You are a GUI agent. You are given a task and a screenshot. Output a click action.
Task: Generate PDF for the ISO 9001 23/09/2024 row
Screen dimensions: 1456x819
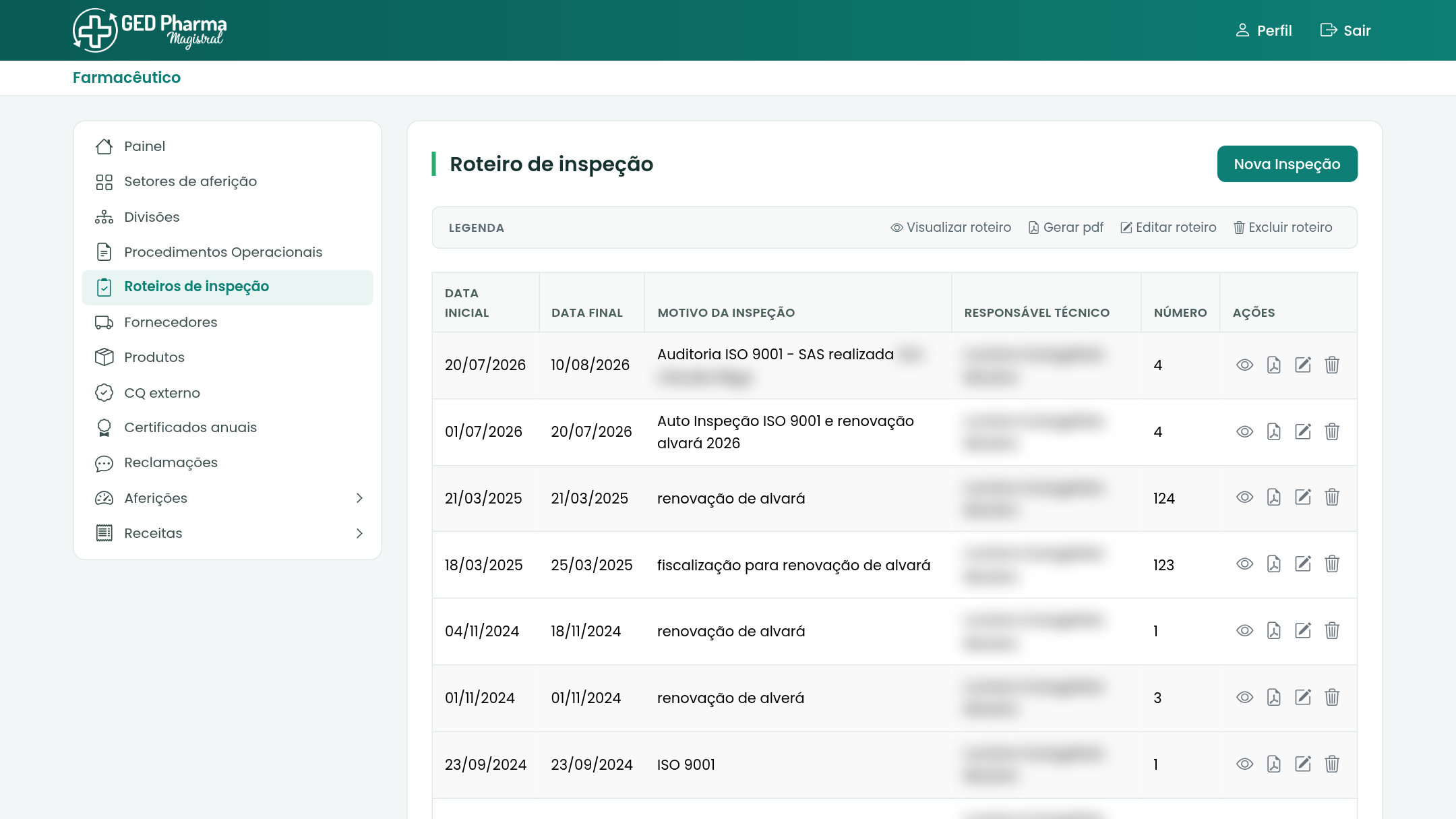(1273, 764)
